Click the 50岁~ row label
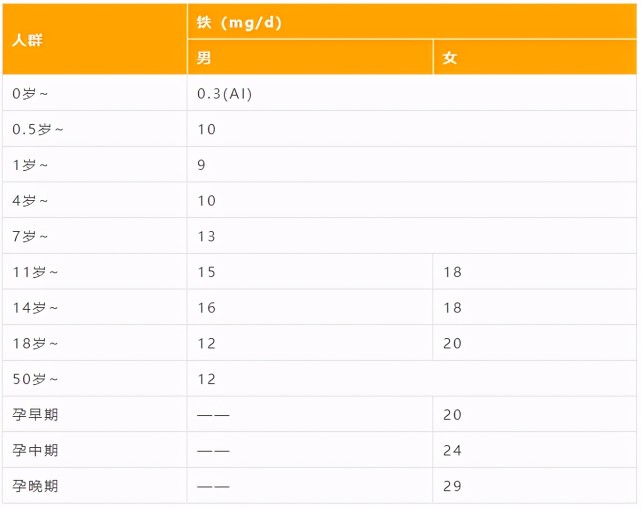 [35, 379]
